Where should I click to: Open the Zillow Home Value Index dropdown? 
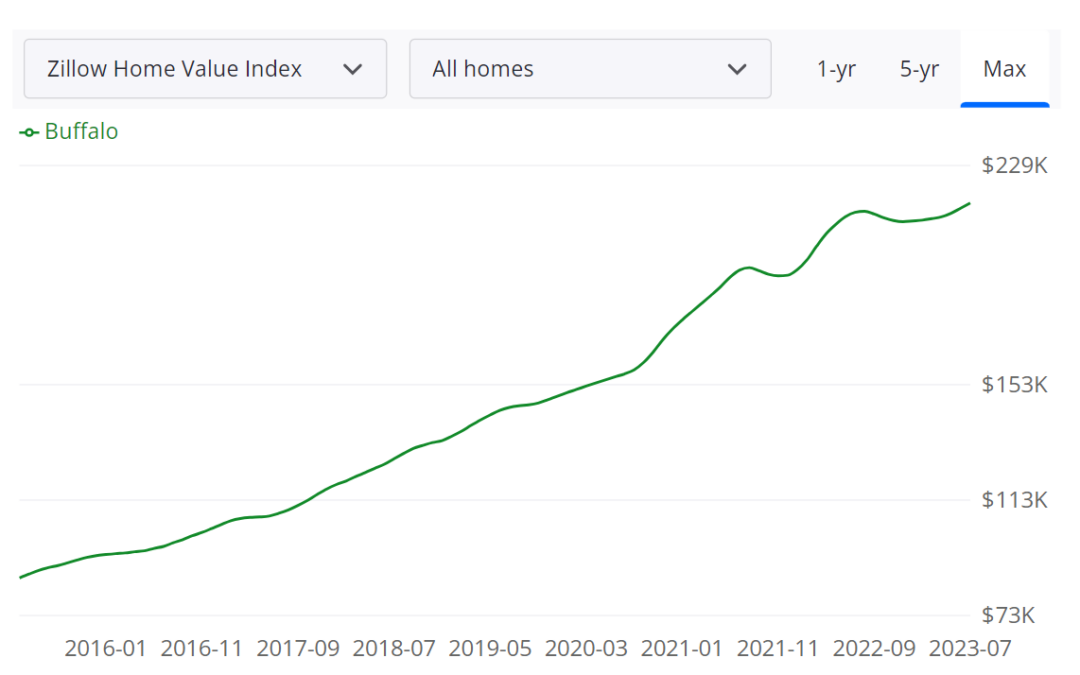pos(205,69)
